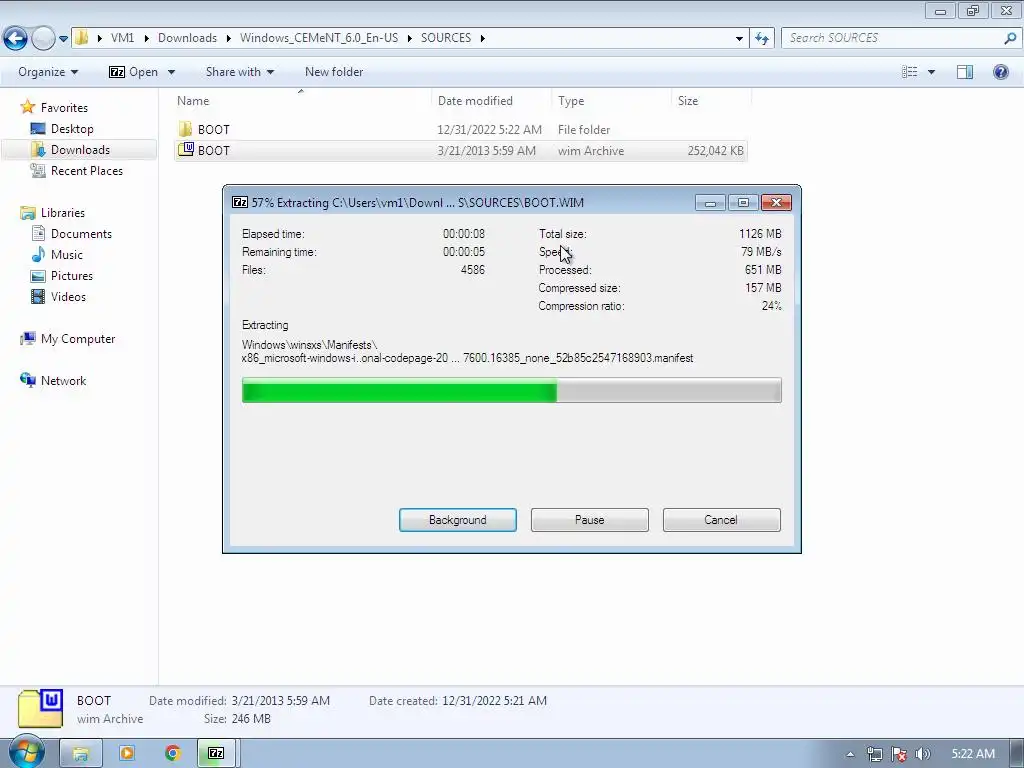1024x768 pixels.
Task: Select VM1 in the address breadcrumb
Action: 122,38
